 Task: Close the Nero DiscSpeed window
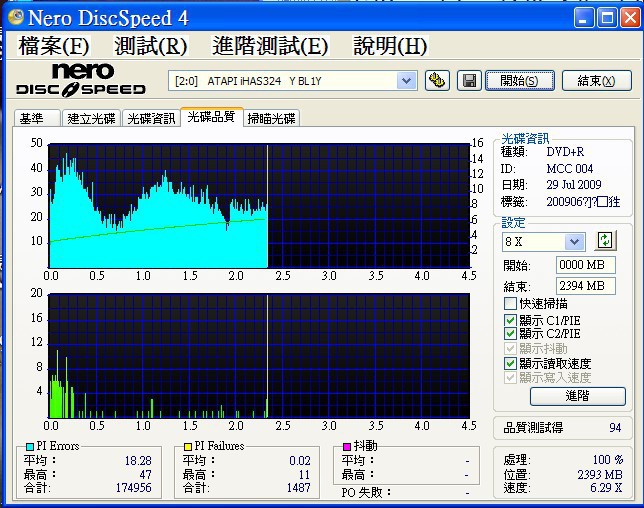point(630,18)
